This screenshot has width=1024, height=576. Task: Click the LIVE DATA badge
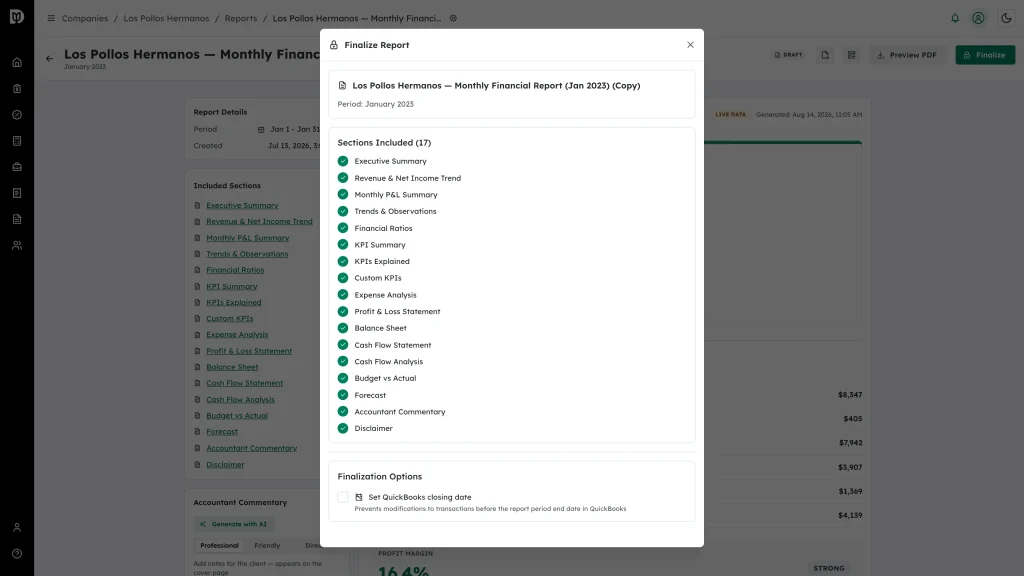[730, 114]
